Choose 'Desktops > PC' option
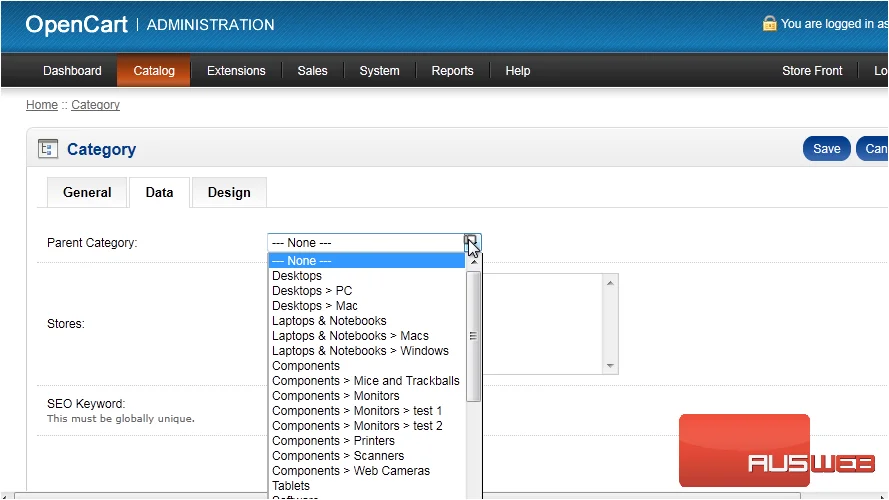Viewport: 889px width, 500px height. click(366, 291)
